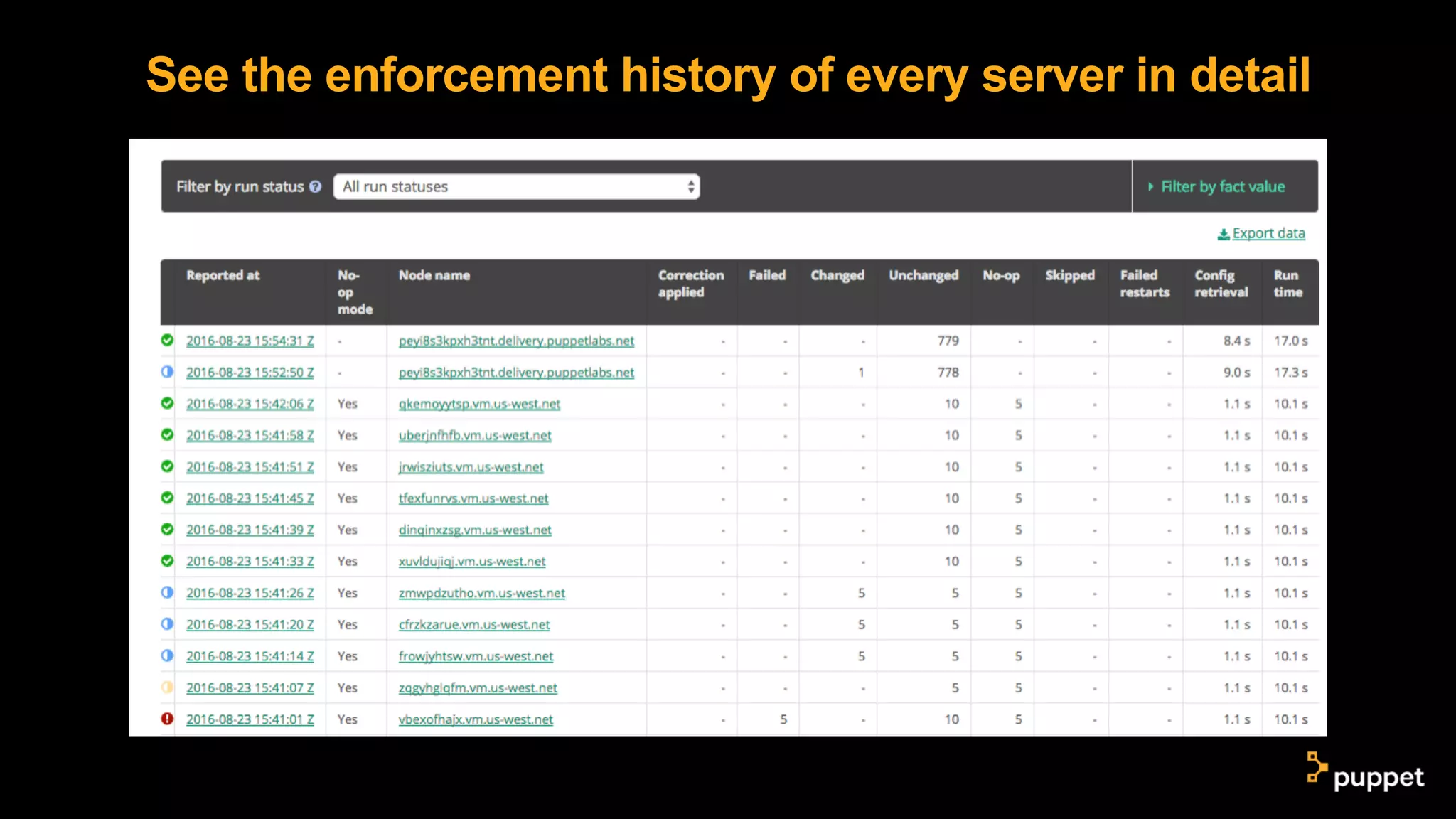Click the Node name column header
This screenshot has height=819, width=1456.
point(434,275)
